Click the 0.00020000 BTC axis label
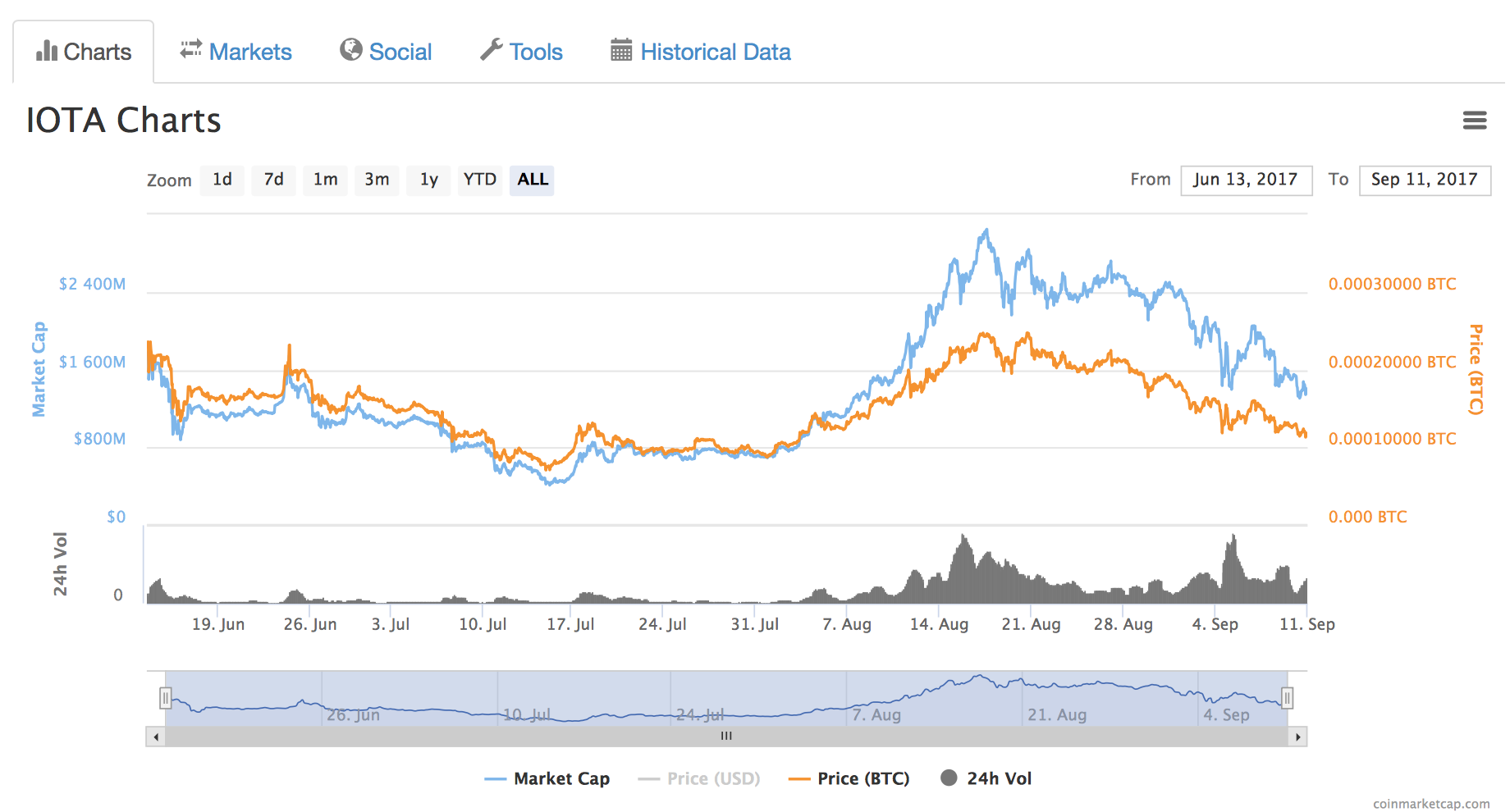The image size is (1510, 812). click(x=1392, y=362)
